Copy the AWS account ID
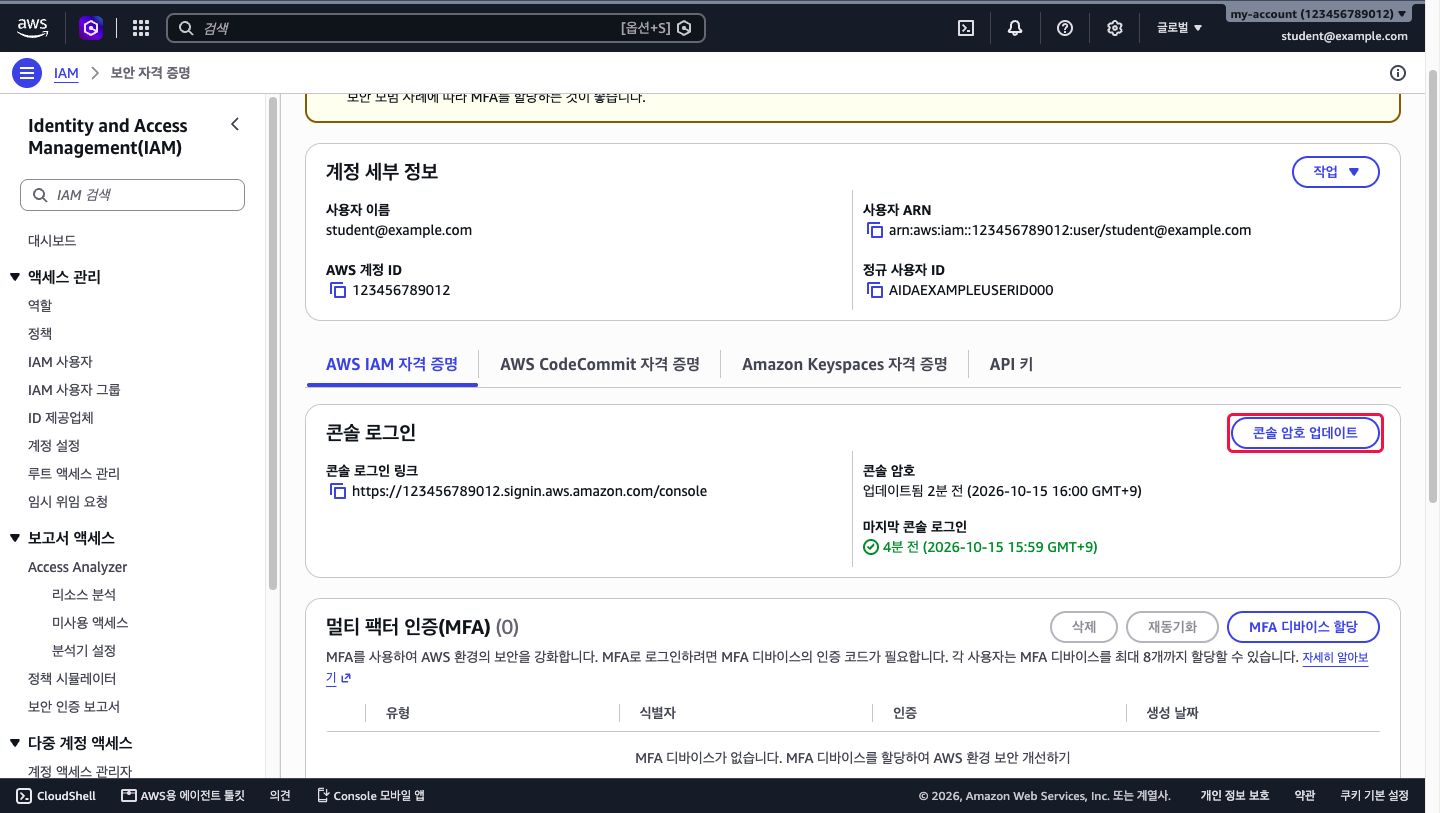The height and width of the screenshot is (813, 1440). tap(338, 290)
